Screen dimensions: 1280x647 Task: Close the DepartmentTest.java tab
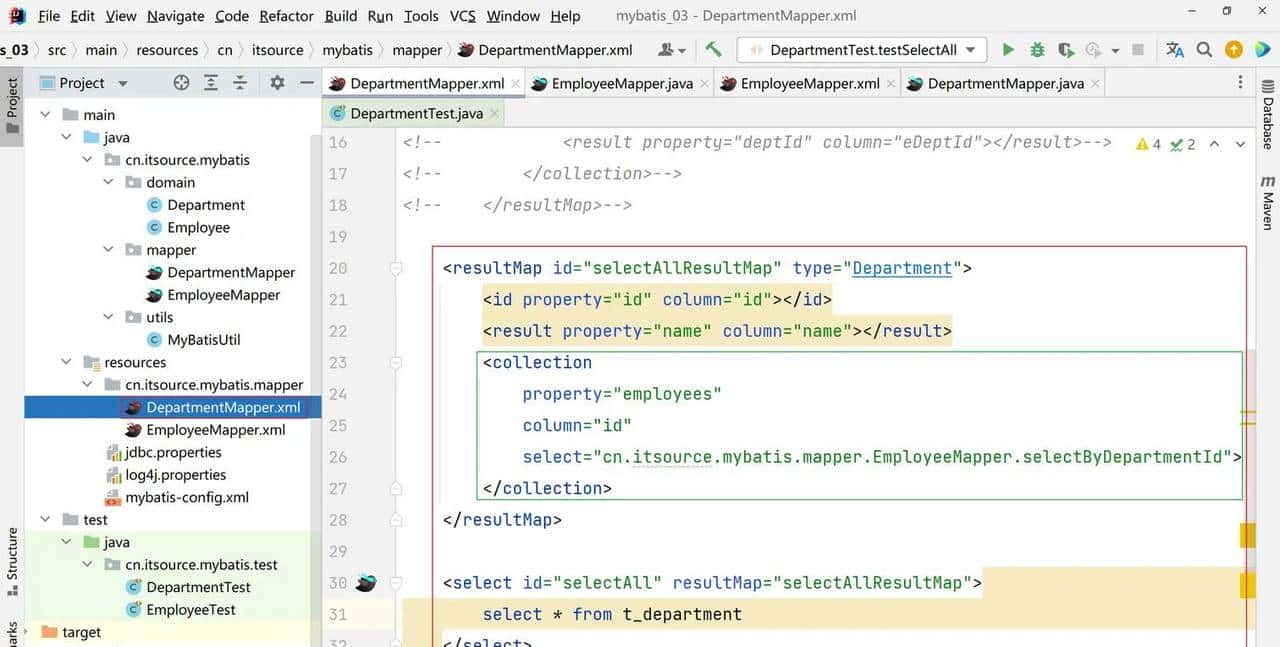[x=494, y=114]
